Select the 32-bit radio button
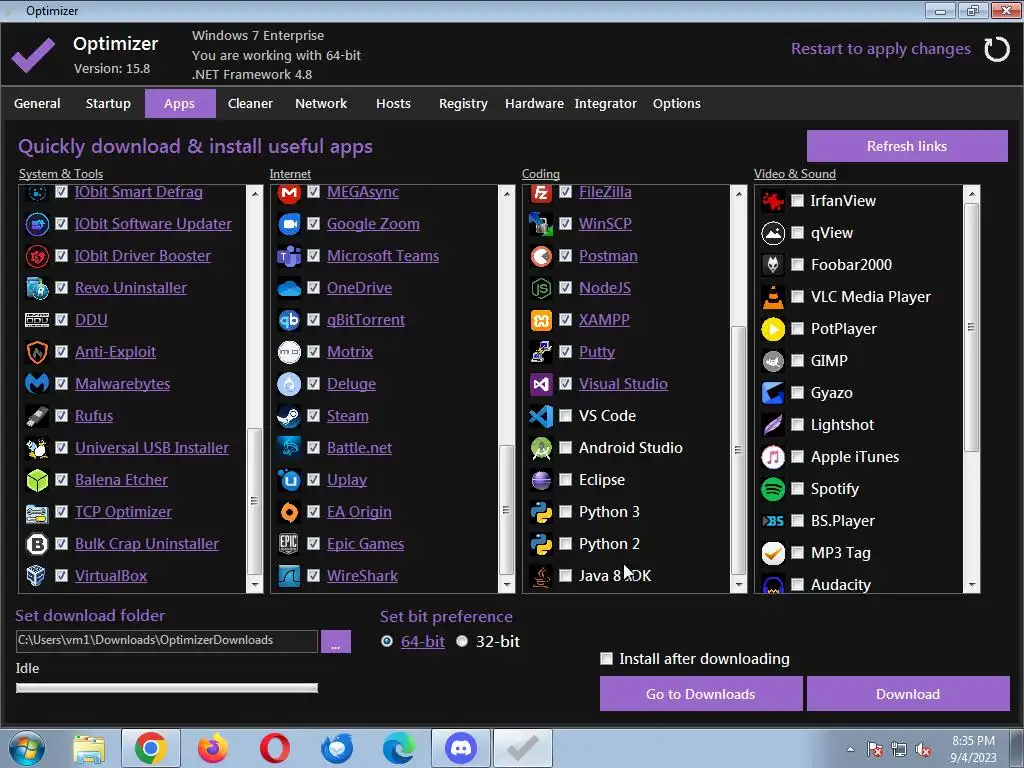1024x768 pixels. (x=462, y=641)
